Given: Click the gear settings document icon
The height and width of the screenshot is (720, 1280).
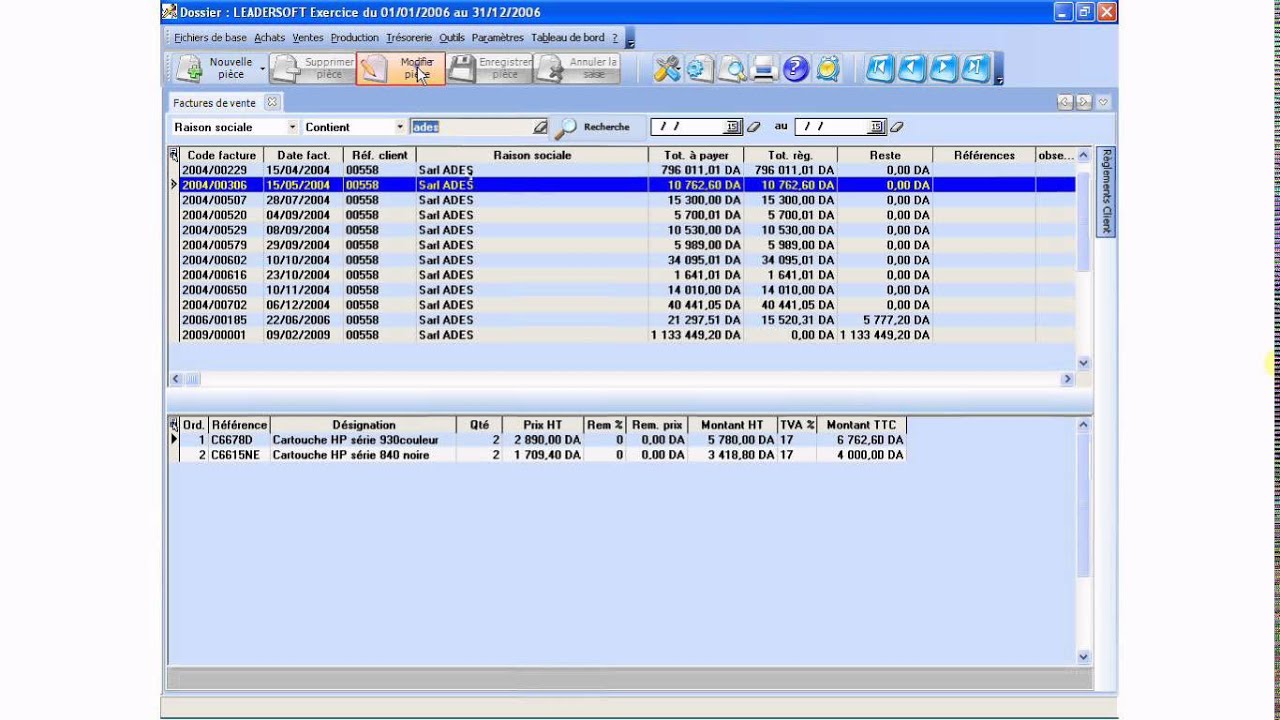Looking at the screenshot, I should click(699, 68).
